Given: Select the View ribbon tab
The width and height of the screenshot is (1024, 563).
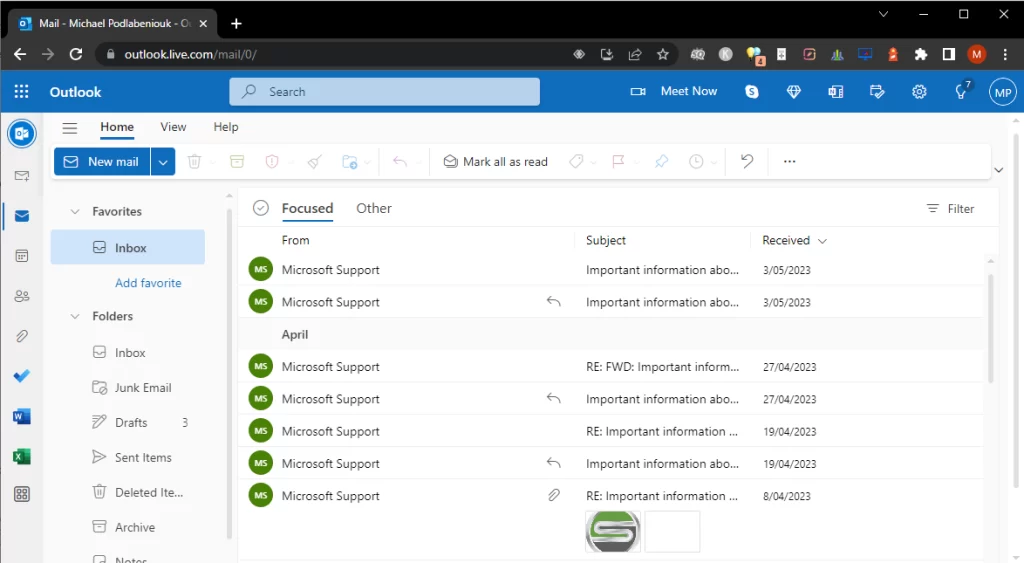Looking at the screenshot, I should coord(173,127).
